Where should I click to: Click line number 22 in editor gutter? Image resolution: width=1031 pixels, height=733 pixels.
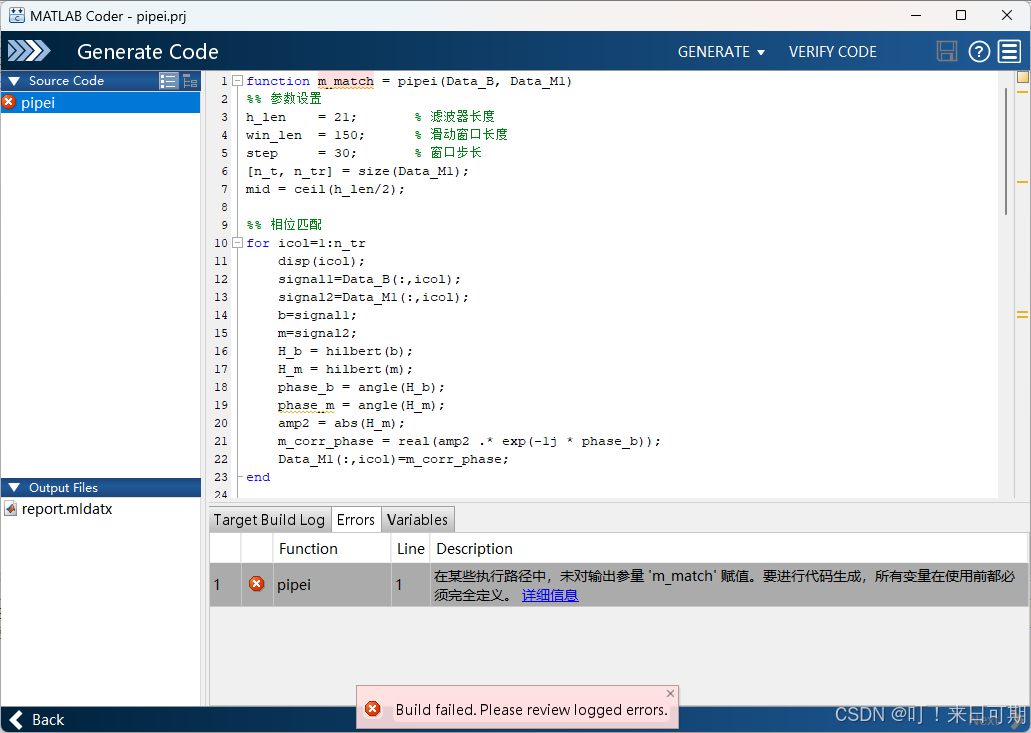point(221,459)
